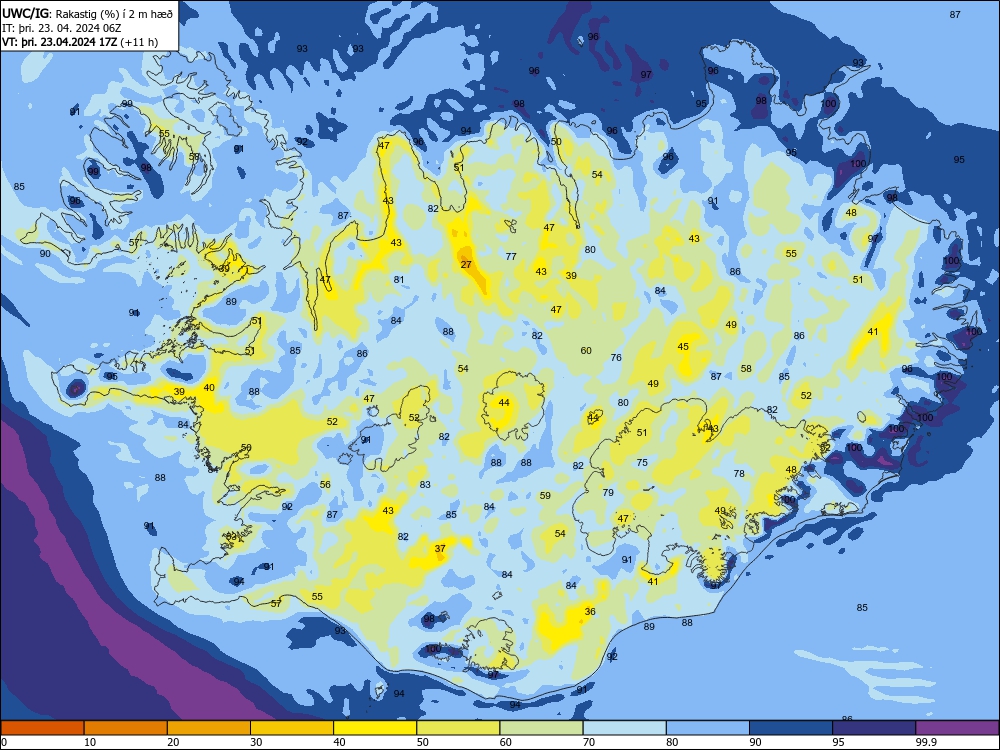Click the humidity value '81' on the map
1000x750 pixels.
point(399,279)
